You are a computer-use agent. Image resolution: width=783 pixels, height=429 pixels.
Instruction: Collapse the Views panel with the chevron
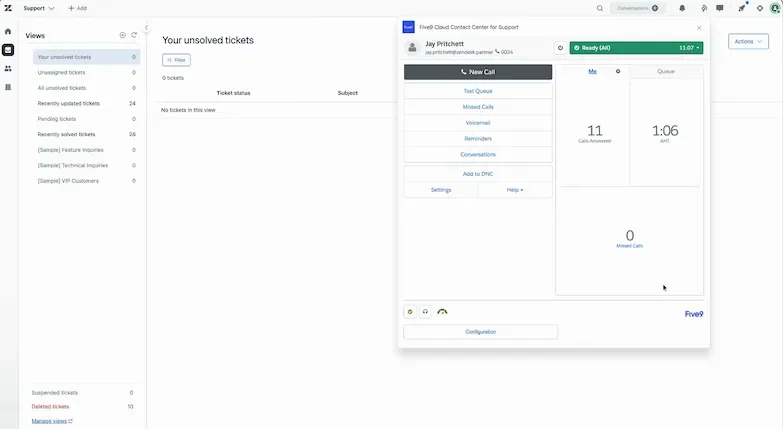coord(146,28)
